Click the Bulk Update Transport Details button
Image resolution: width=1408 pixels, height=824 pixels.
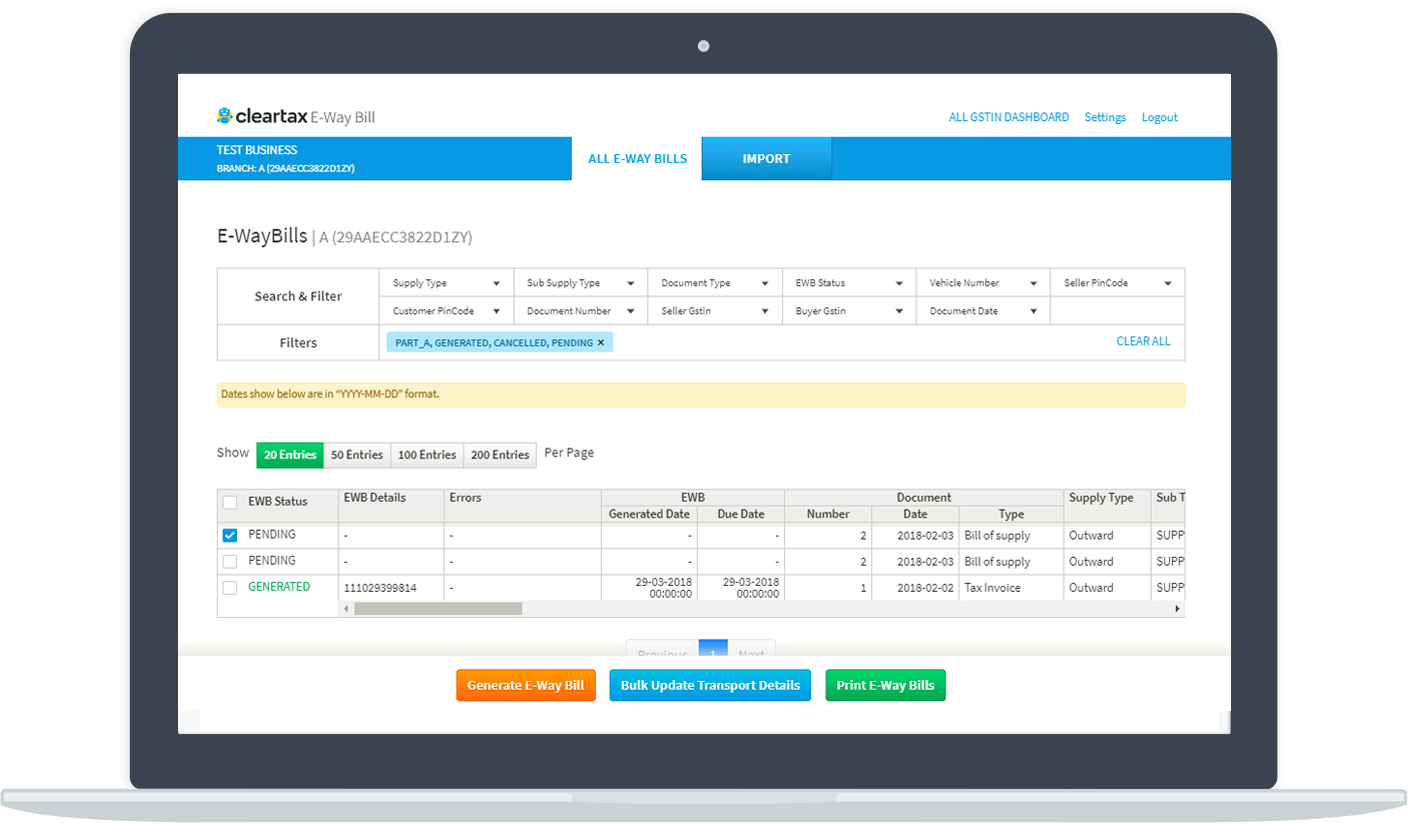tap(710, 685)
